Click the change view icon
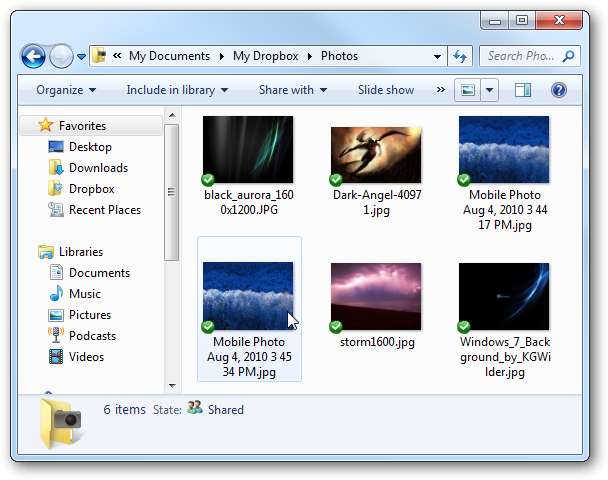 coord(468,90)
